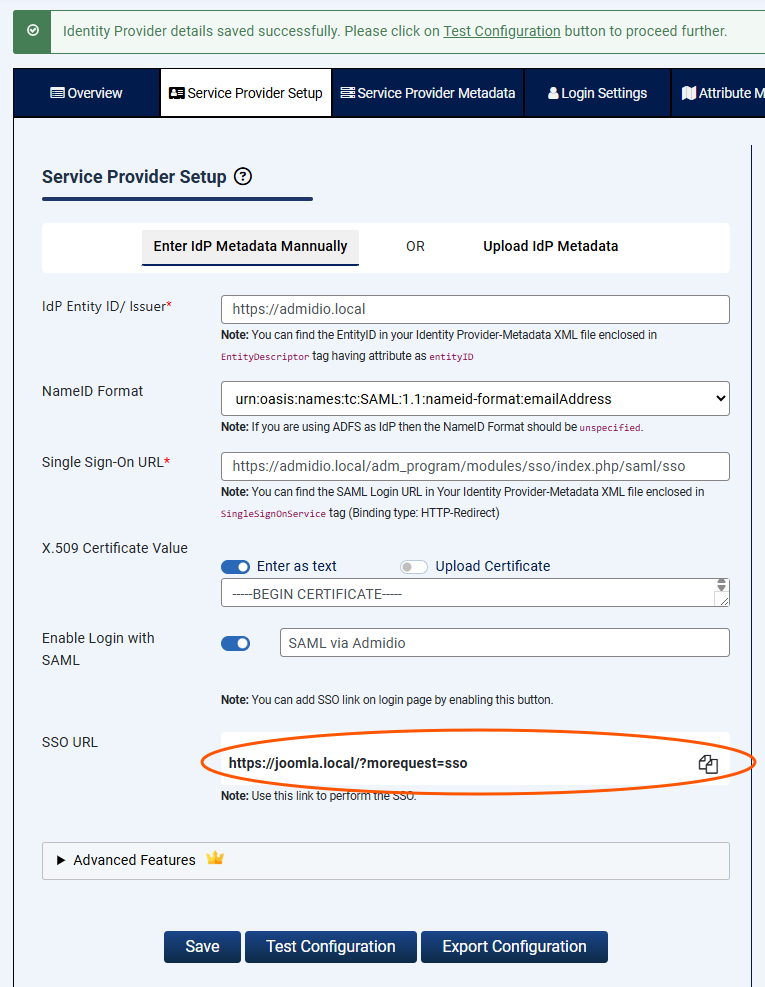
Task: Click the IdP Entity ID input field
Action: click(x=475, y=310)
